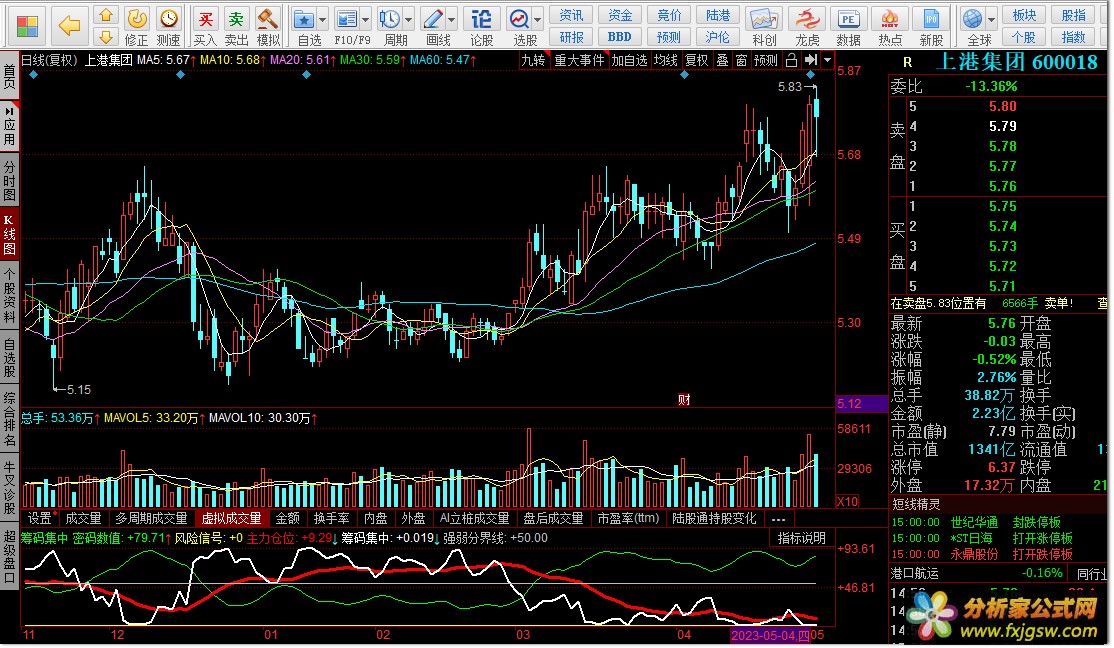Toggle the chart lock icon
Screen dimensions: 1114x648
coord(791,60)
